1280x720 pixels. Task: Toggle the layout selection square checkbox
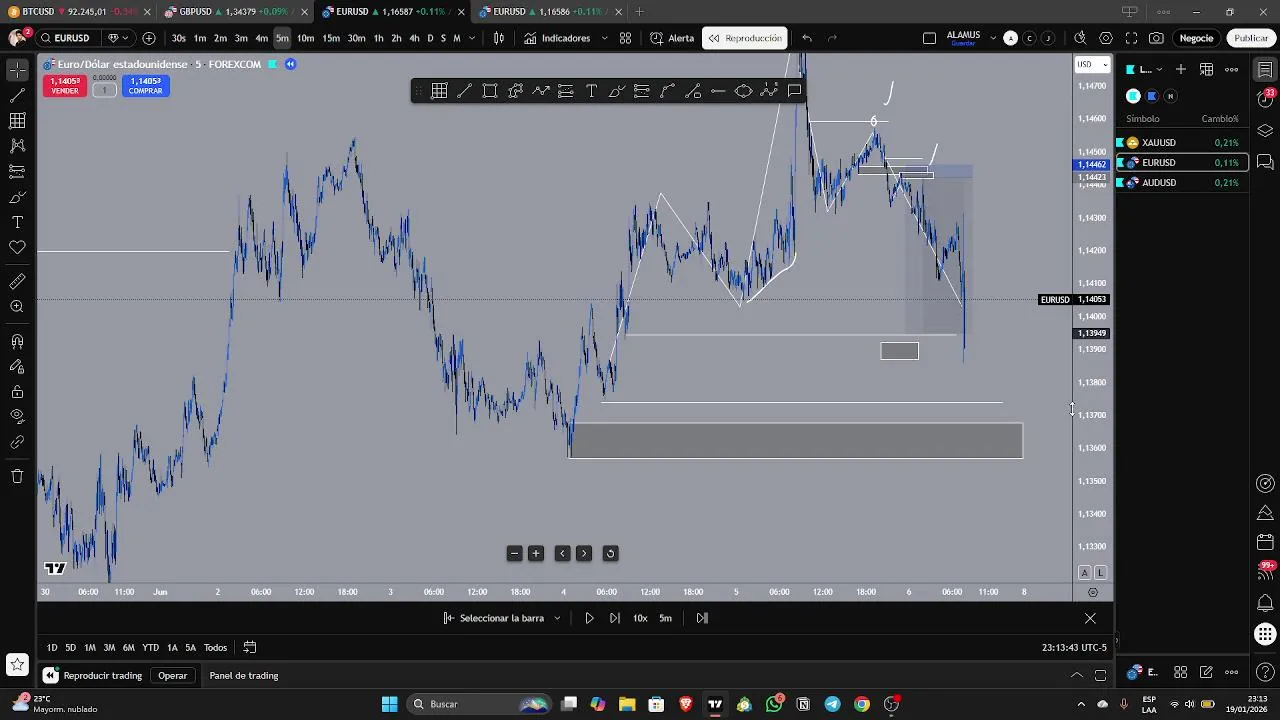pos(929,38)
